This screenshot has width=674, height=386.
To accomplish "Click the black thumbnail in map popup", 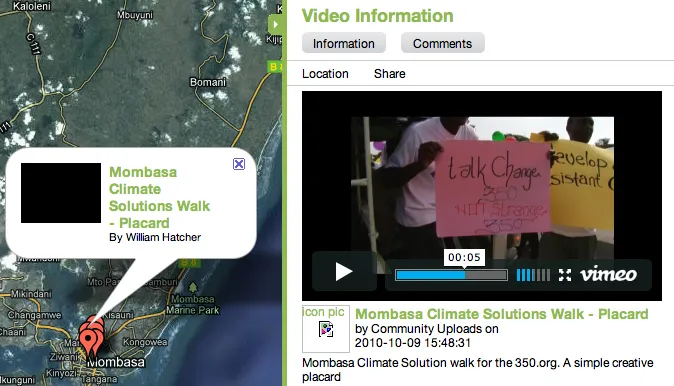I will (x=61, y=193).
